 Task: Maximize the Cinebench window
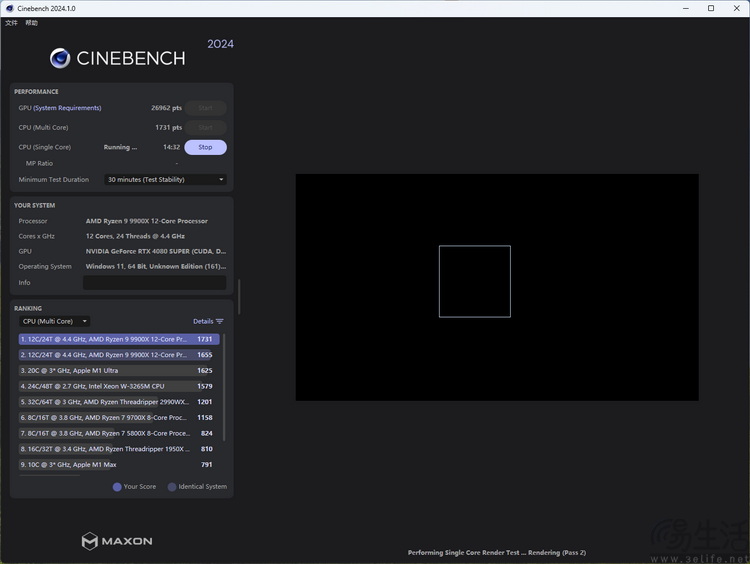click(711, 8)
